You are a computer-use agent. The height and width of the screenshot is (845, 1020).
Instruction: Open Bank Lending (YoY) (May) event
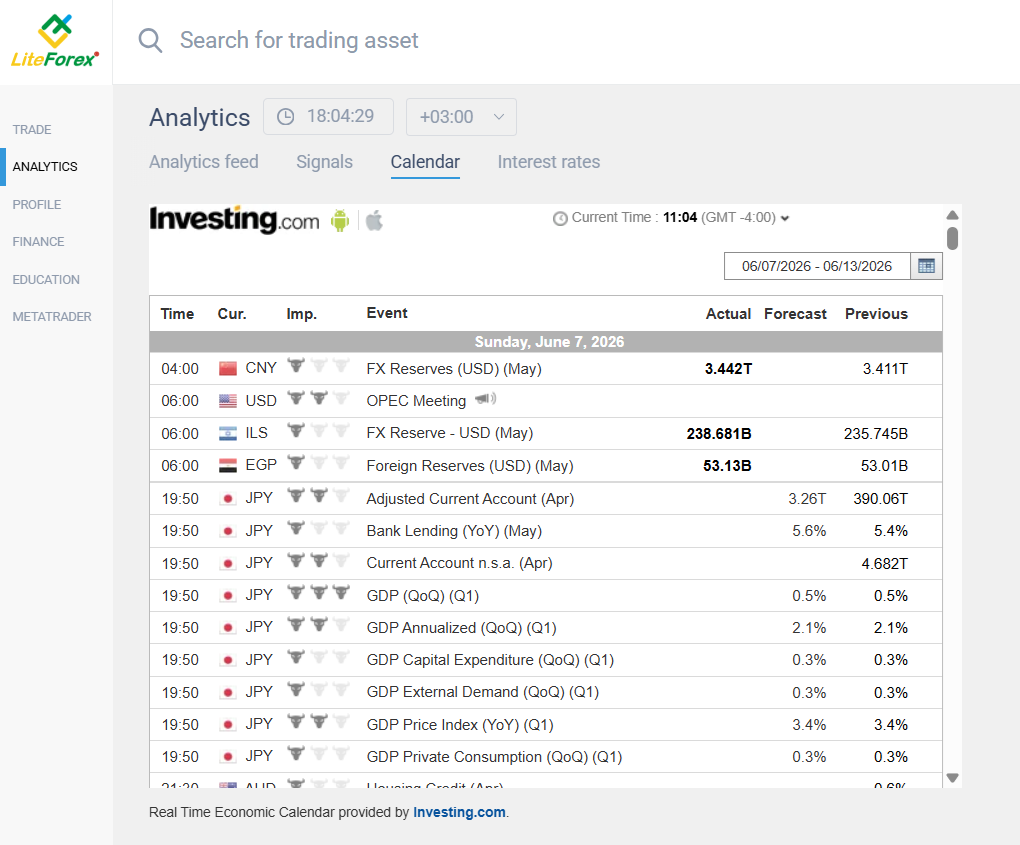point(454,531)
